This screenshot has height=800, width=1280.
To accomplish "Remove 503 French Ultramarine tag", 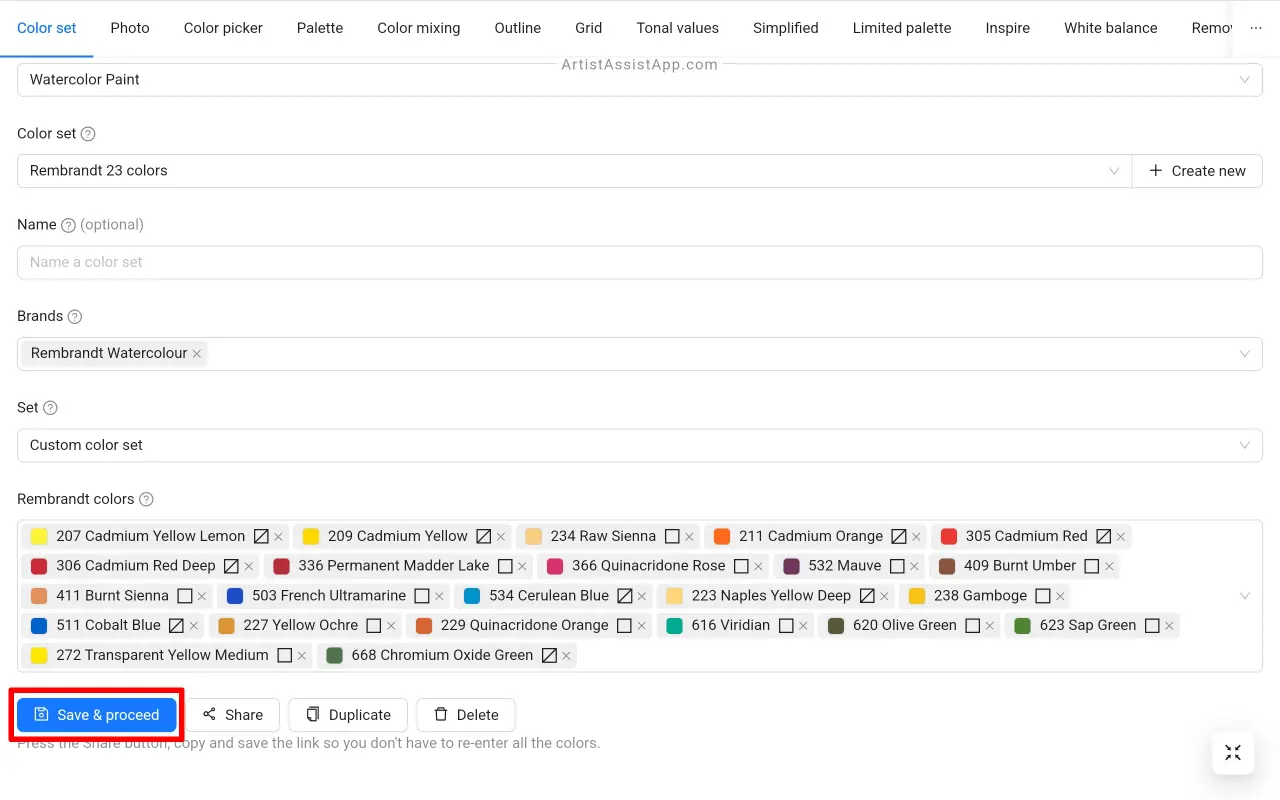I will coord(439,596).
